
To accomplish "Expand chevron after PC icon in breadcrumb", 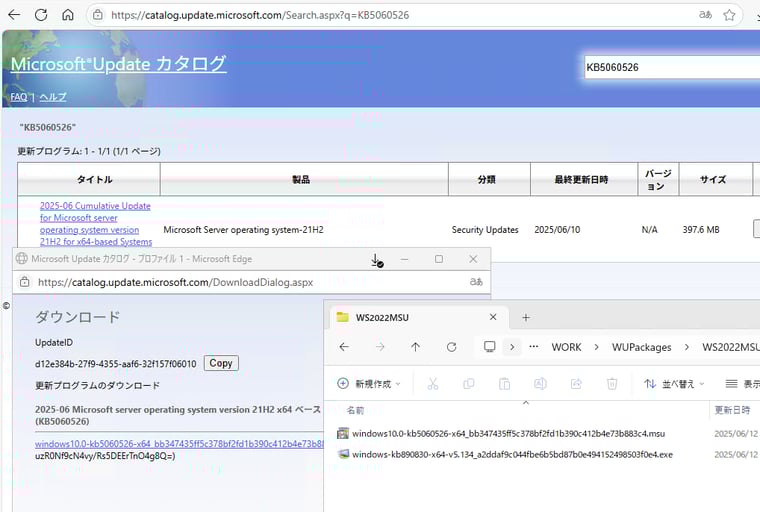I will click(512, 347).
